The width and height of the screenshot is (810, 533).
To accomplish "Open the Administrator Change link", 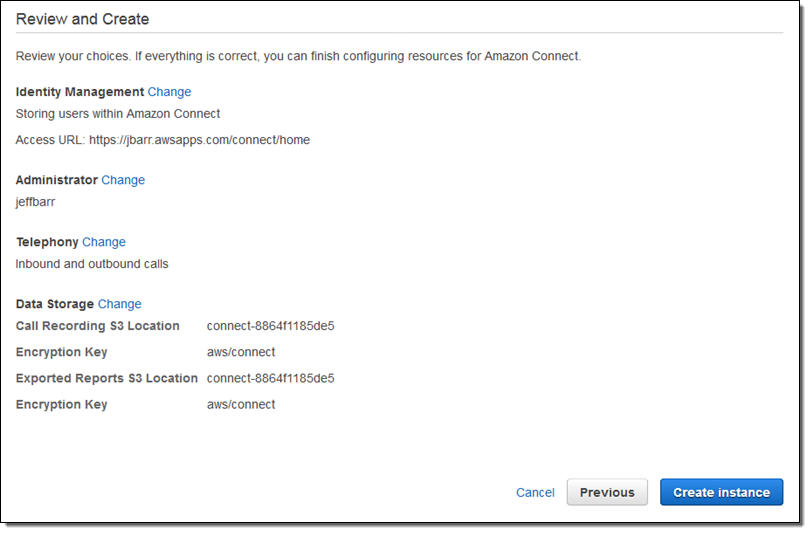I will (x=123, y=180).
